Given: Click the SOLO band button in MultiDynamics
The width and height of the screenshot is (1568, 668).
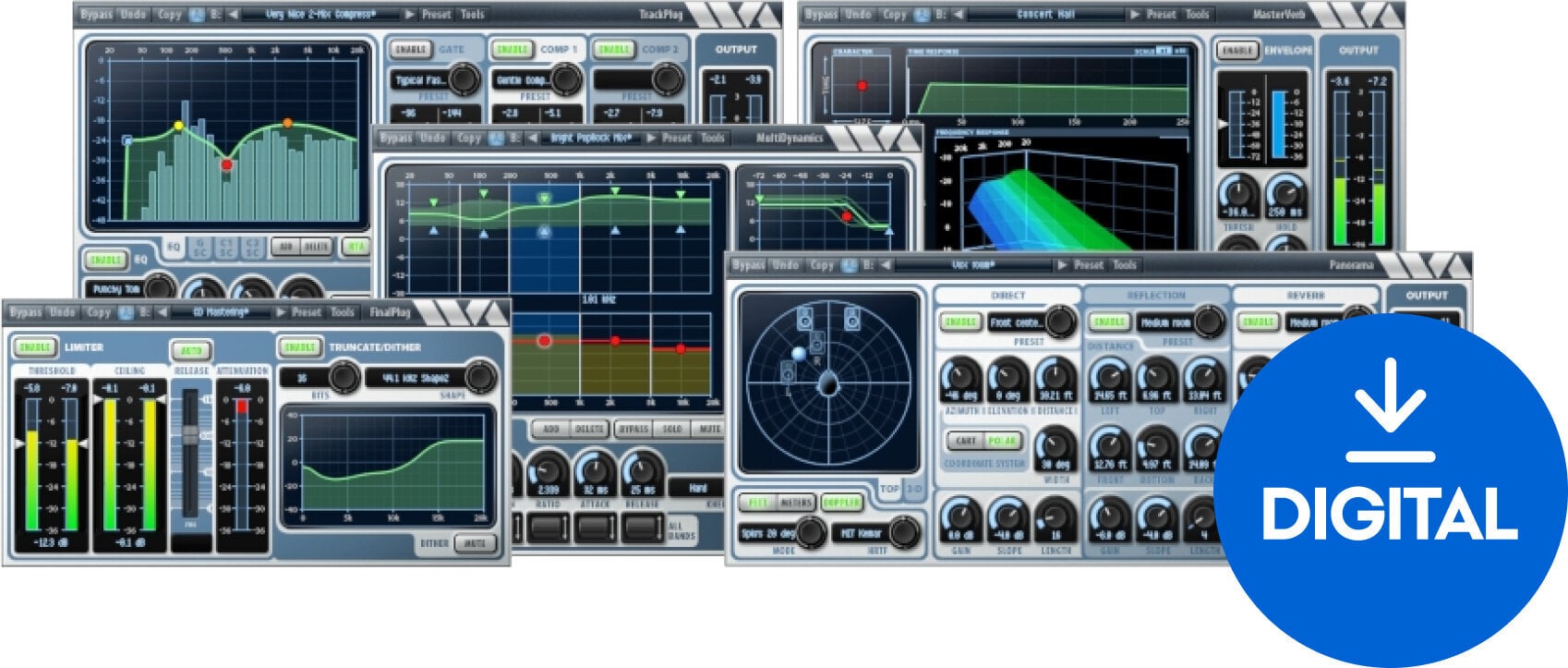Looking at the screenshot, I should (x=672, y=430).
